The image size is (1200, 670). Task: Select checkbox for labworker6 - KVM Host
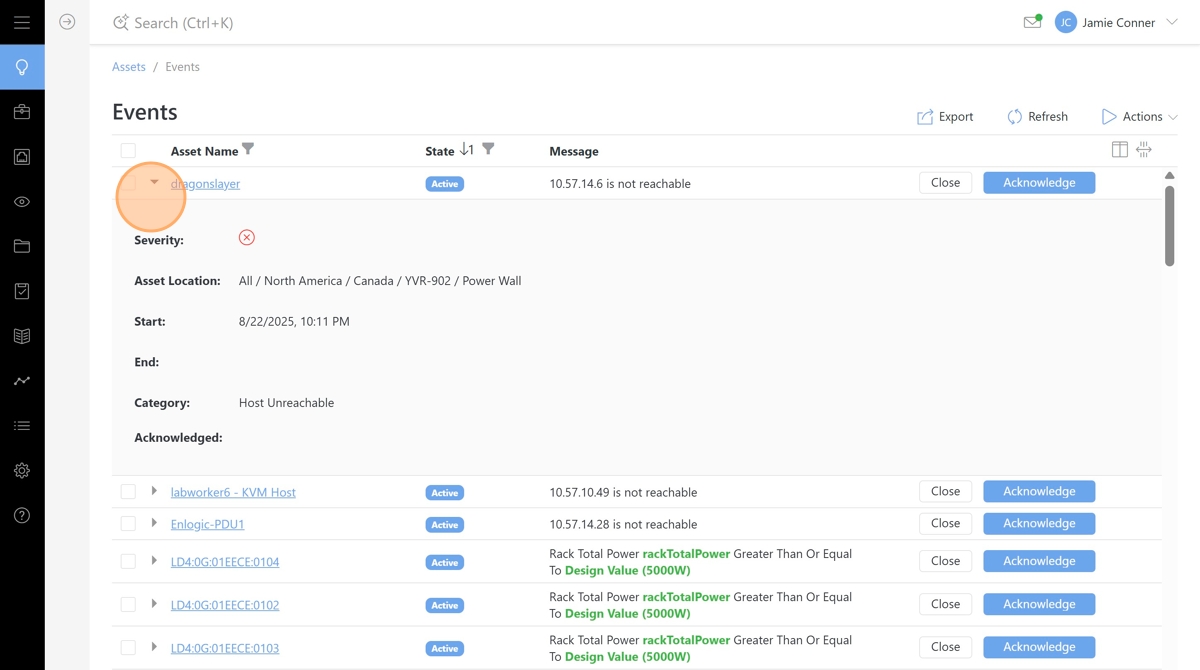tap(128, 492)
